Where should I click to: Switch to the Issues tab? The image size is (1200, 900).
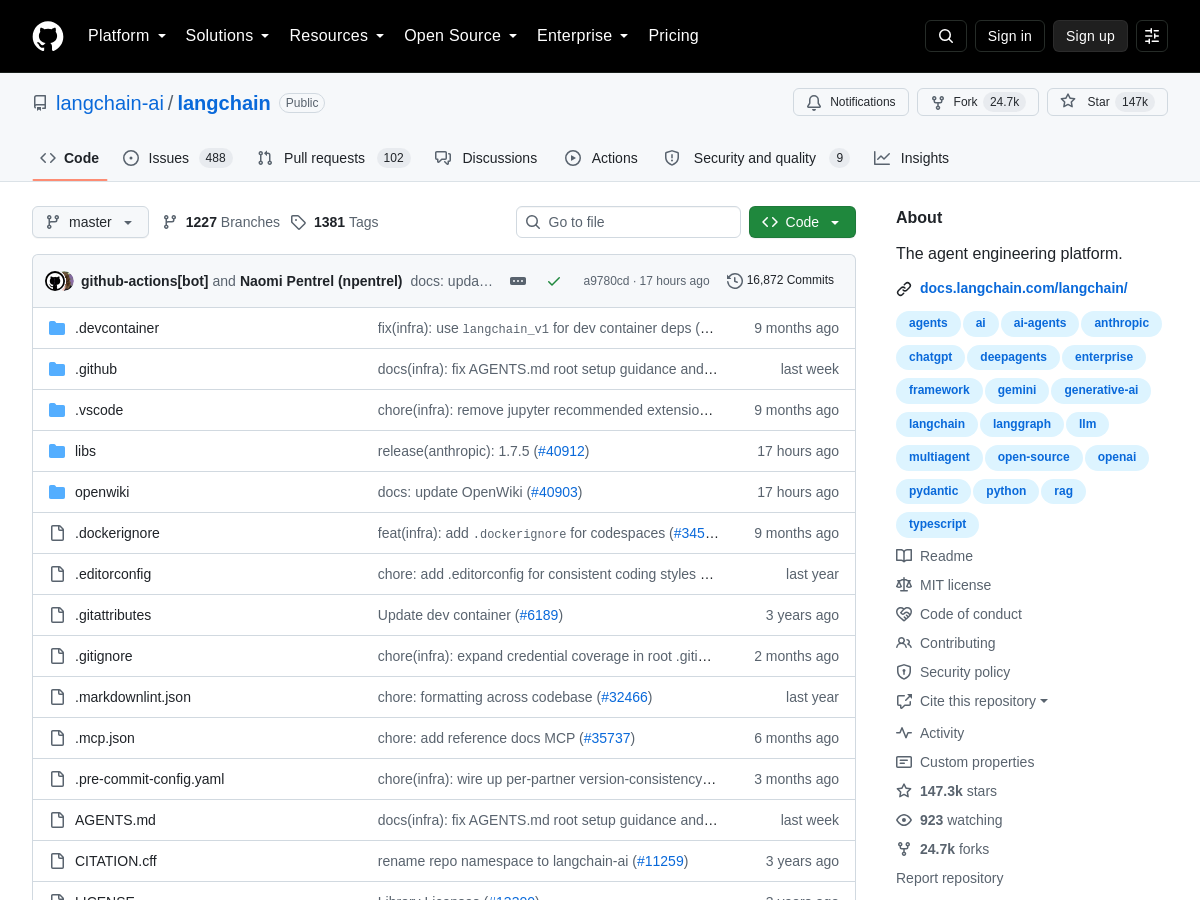178,158
